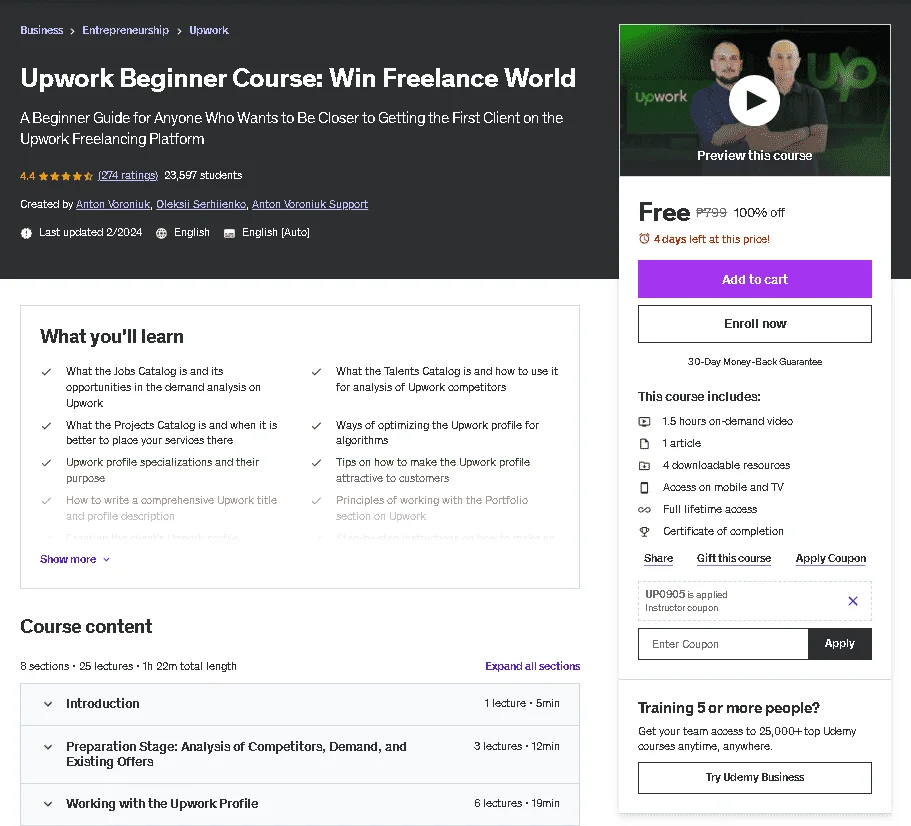This screenshot has height=826, width=911.
Task: Click '3 lectures • 12min' text
Action: coord(517,746)
